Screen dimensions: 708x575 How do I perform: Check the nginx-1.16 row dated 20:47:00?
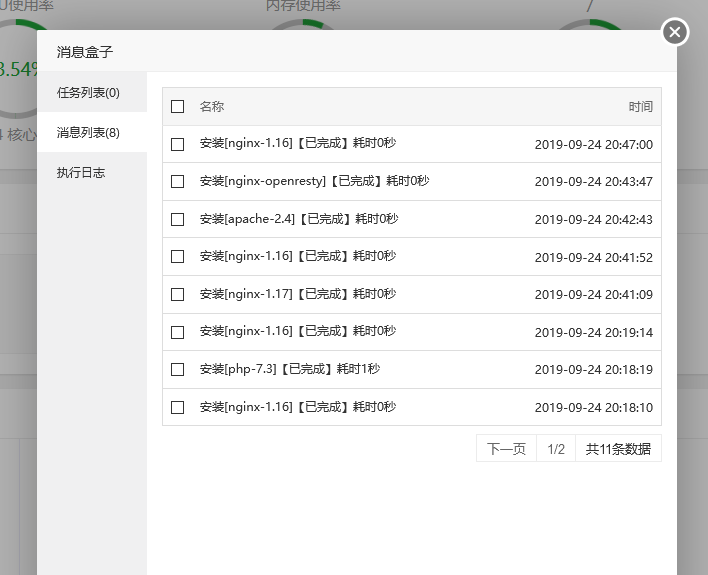pyautogui.click(x=177, y=145)
